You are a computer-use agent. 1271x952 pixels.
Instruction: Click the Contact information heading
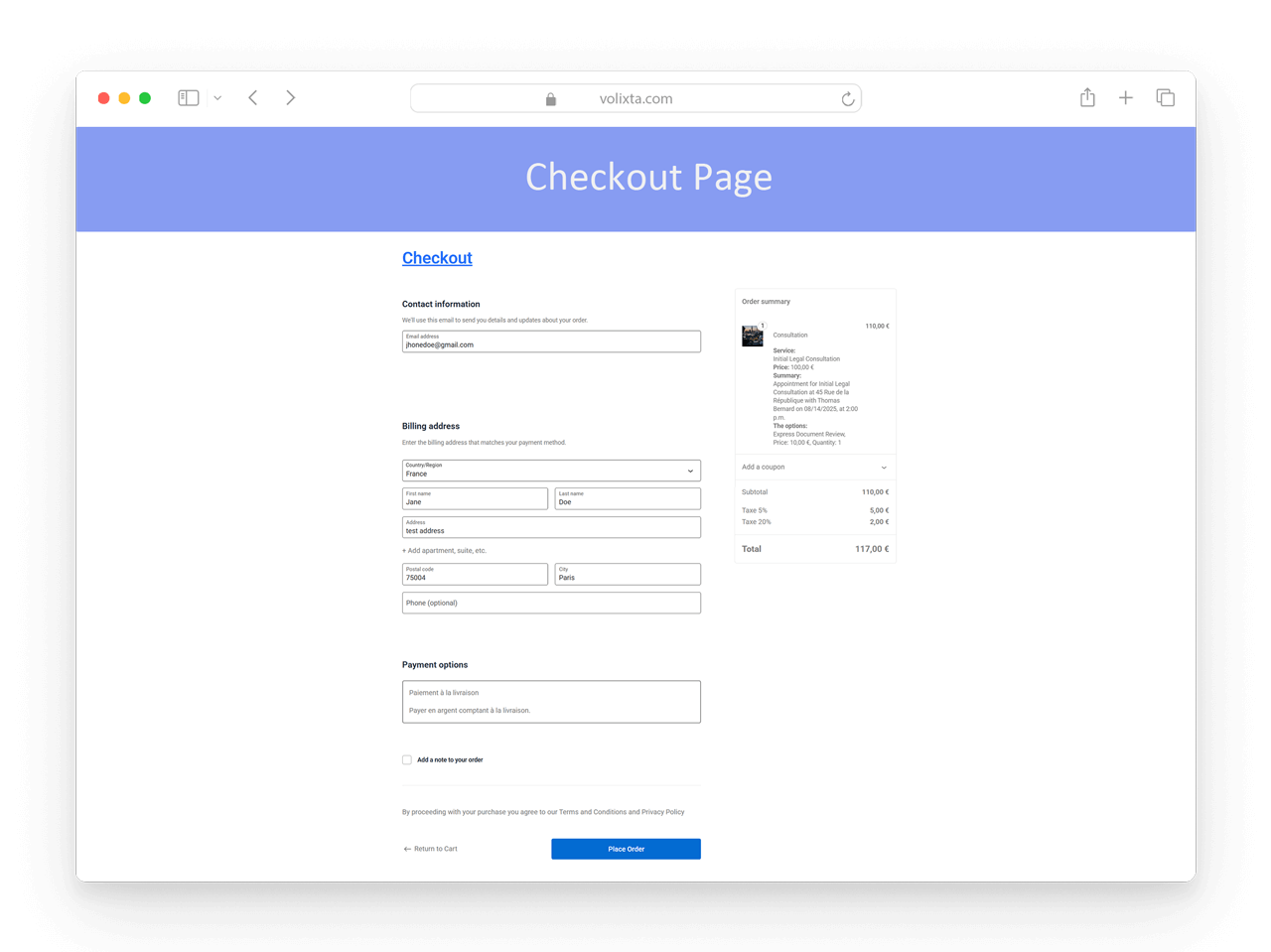pos(441,305)
